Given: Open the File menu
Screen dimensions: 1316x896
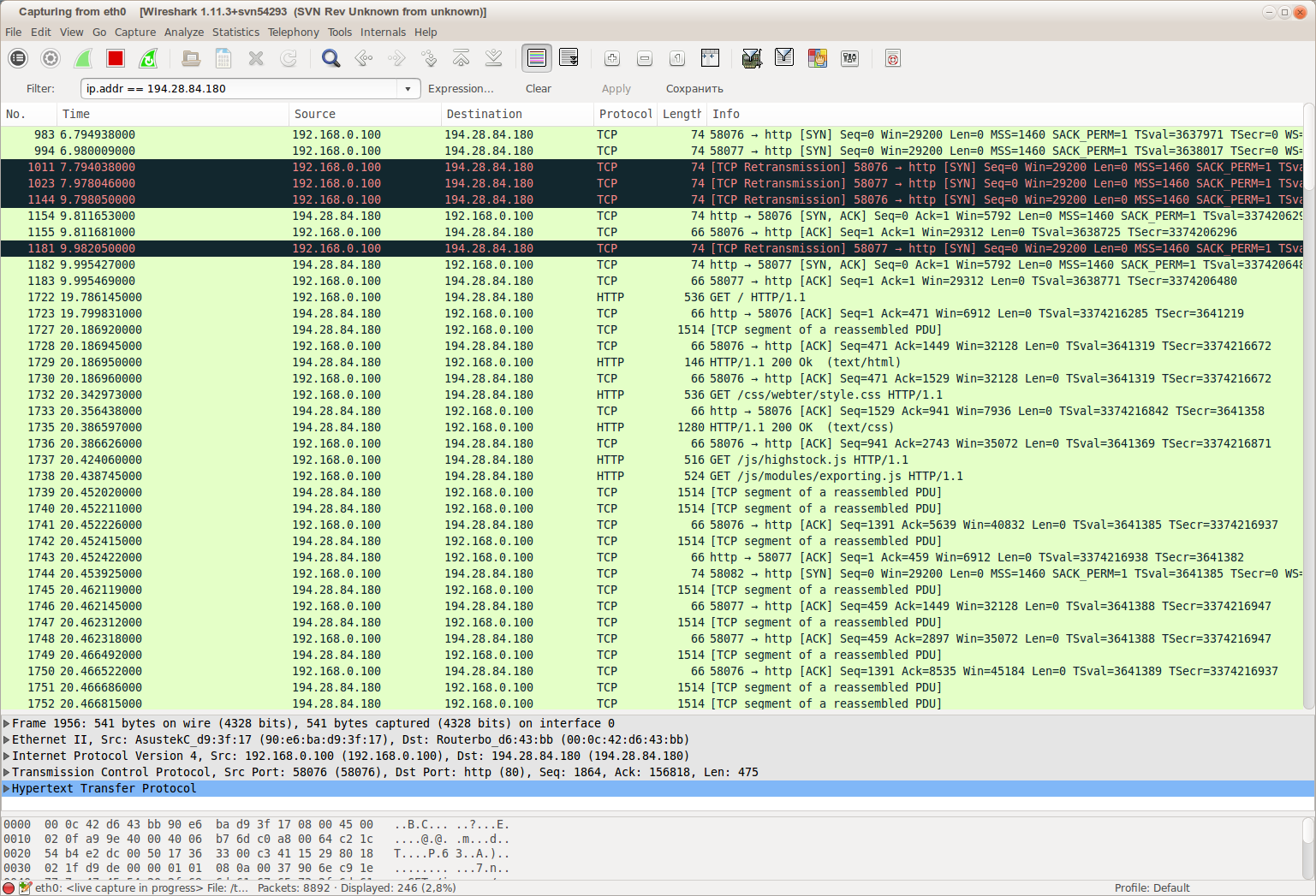Looking at the screenshot, I should 14,32.
